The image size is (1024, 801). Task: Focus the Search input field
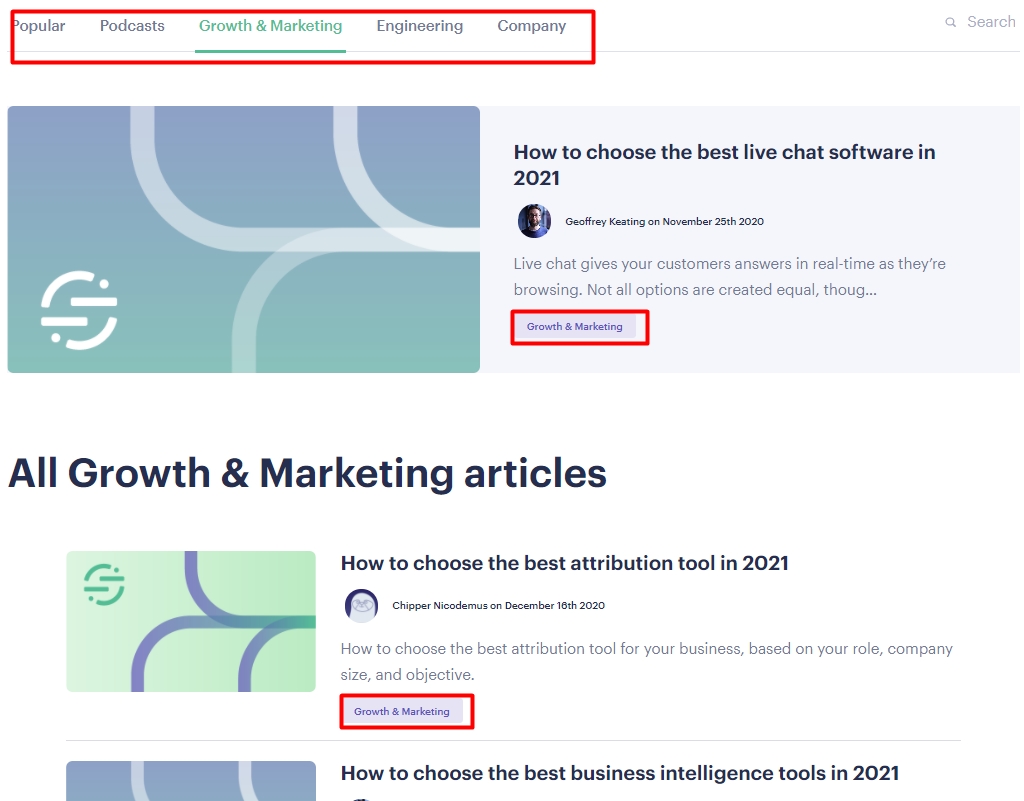(991, 22)
